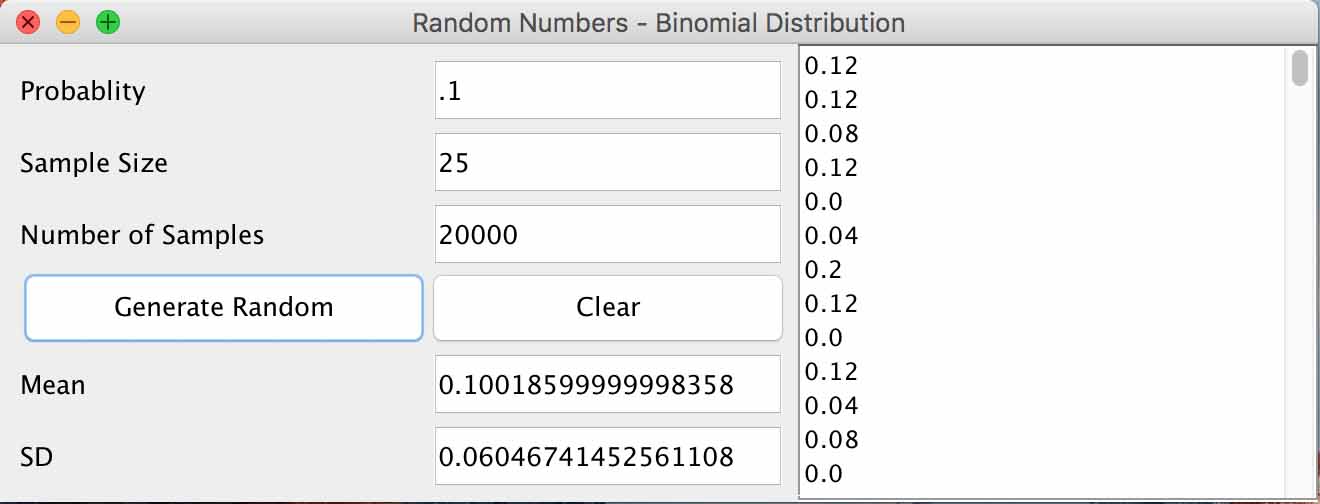Select the Mean output field
This screenshot has width=1320, height=504.
pyautogui.click(x=608, y=384)
